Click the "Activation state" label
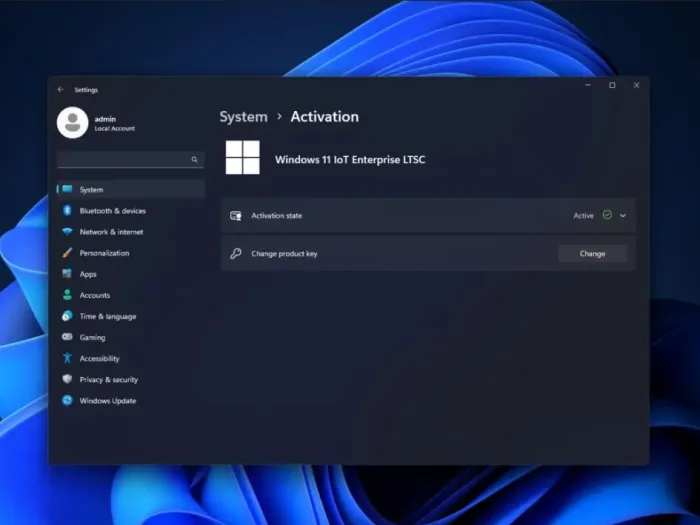Screen dimensions: 700x525 pos(276,216)
